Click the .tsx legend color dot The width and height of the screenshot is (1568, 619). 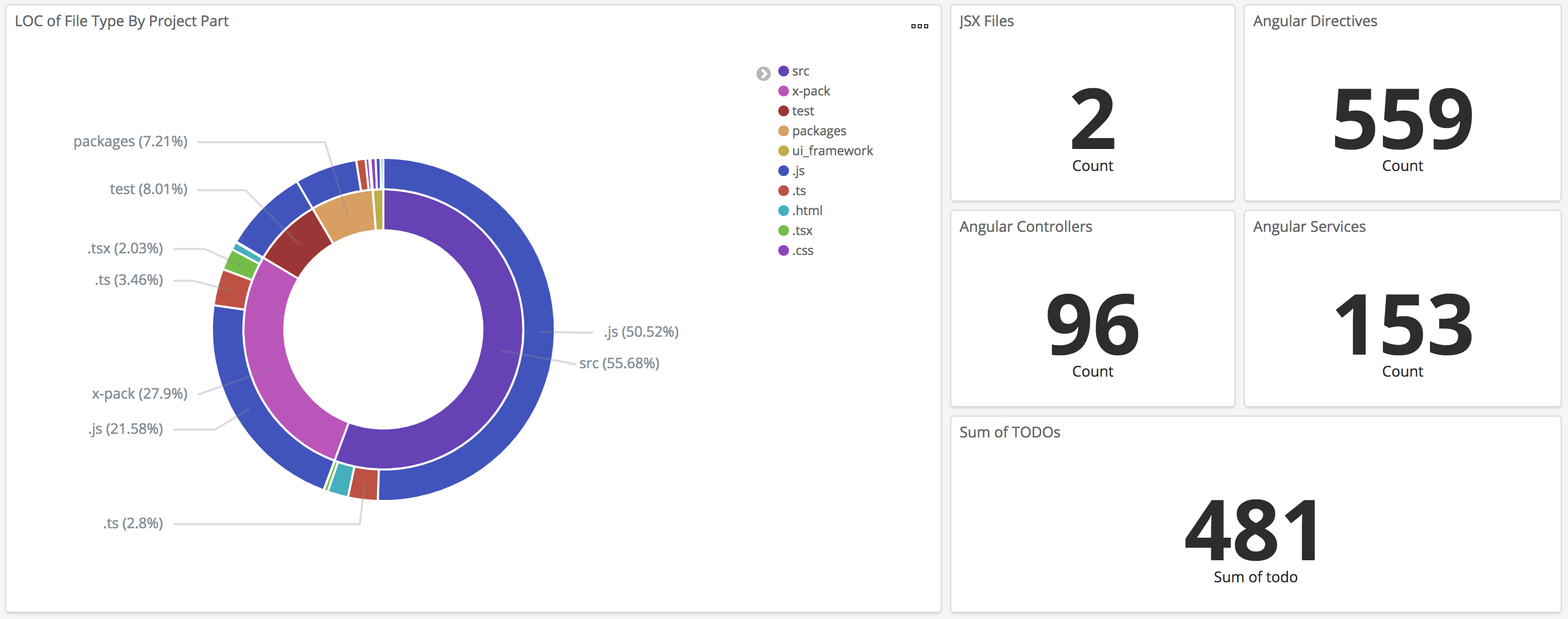[783, 231]
